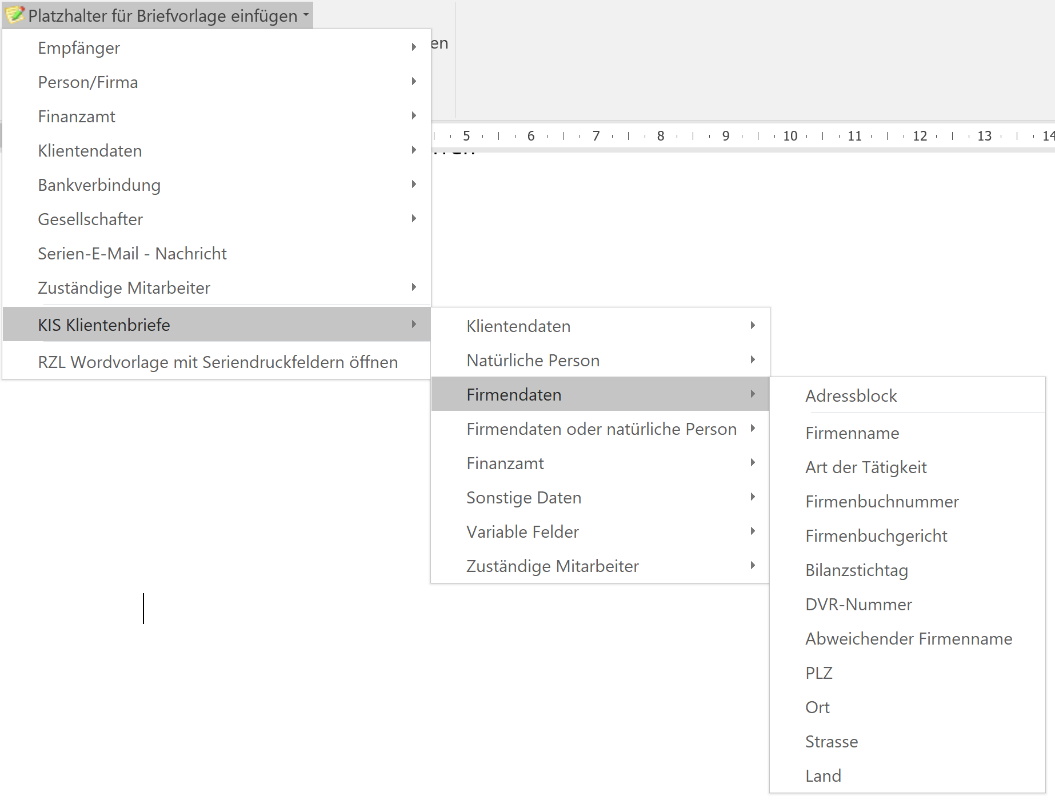Insert the Firmenname placeholder
Image resolution: width=1055 pixels, height=800 pixels.
pyautogui.click(x=852, y=433)
